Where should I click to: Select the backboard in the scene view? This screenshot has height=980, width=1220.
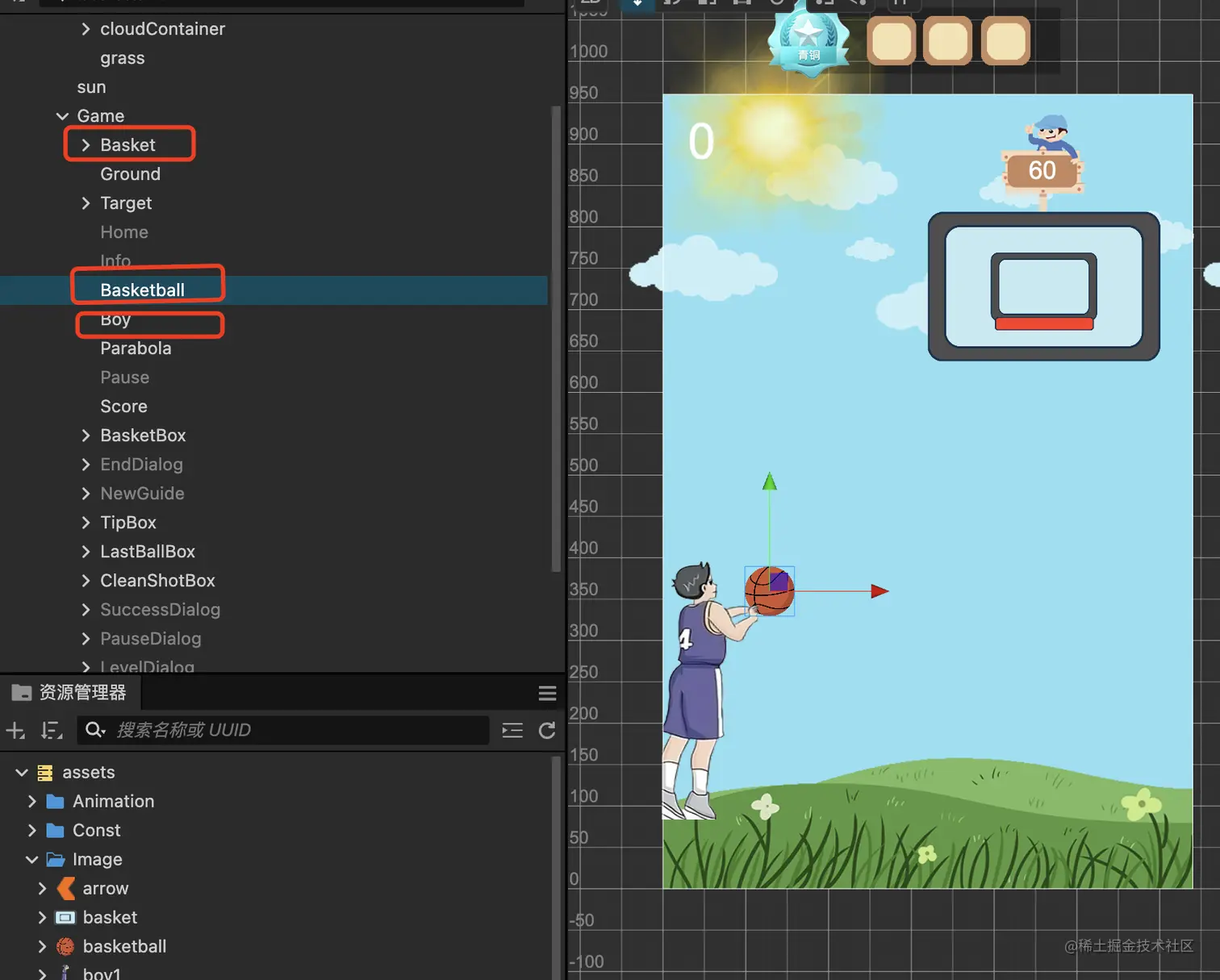click(1044, 286)
